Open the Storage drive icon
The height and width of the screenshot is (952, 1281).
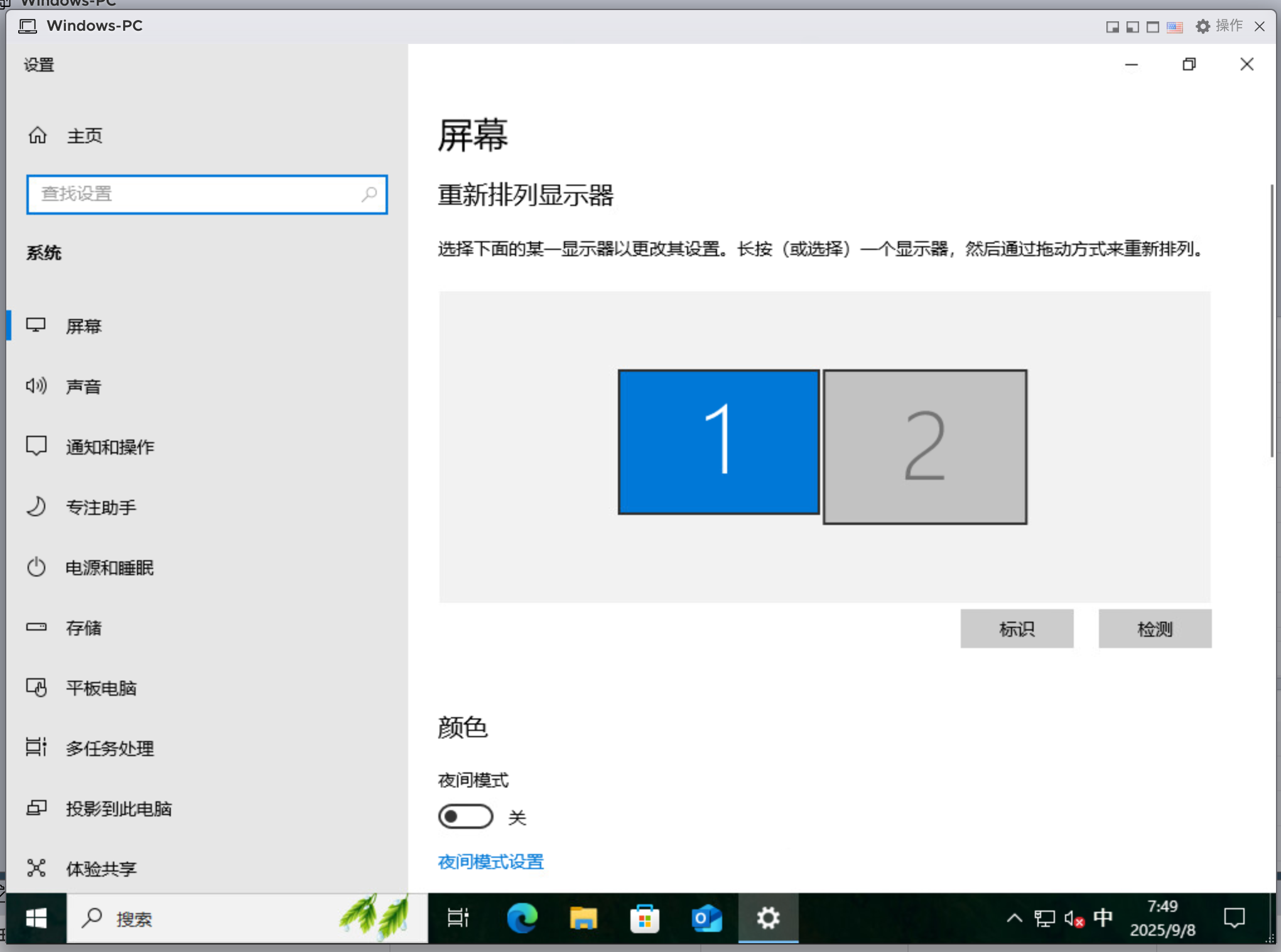click(36, 627)
